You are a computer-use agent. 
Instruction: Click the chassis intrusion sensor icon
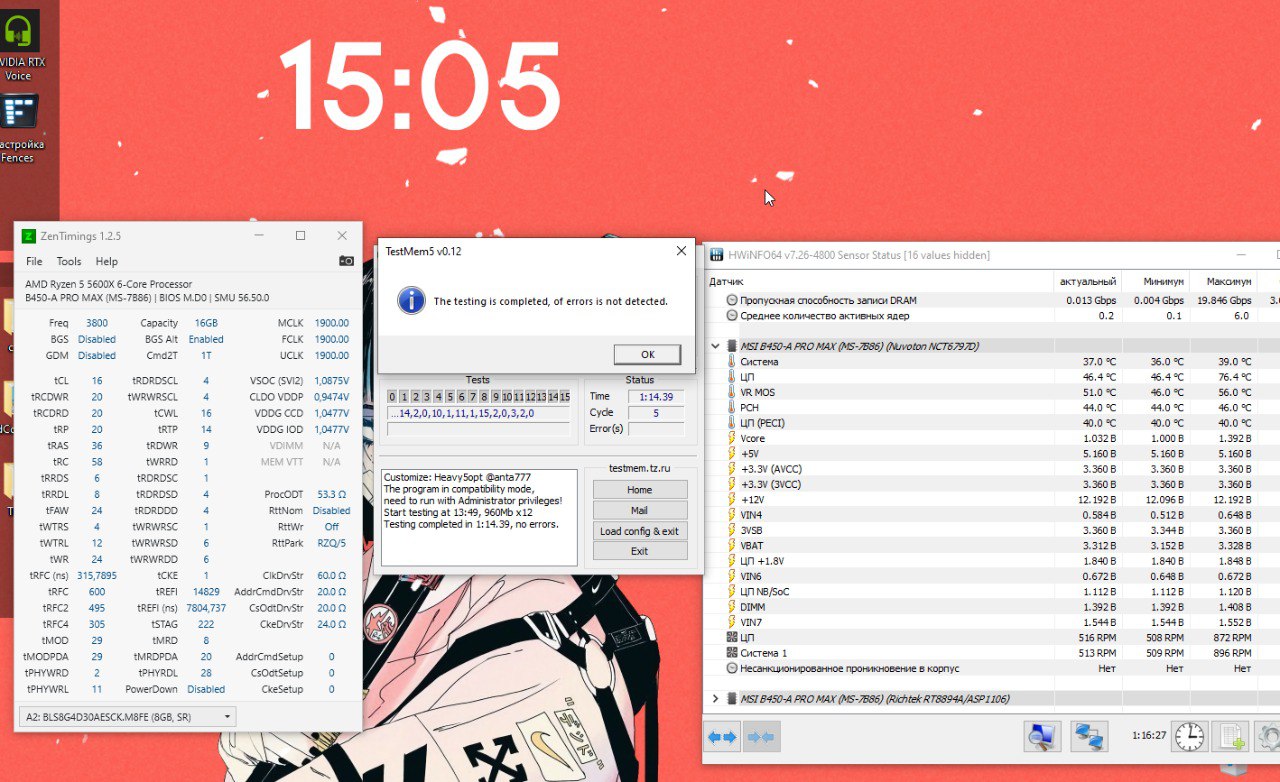pyautogui.click(x=732, y=668)
